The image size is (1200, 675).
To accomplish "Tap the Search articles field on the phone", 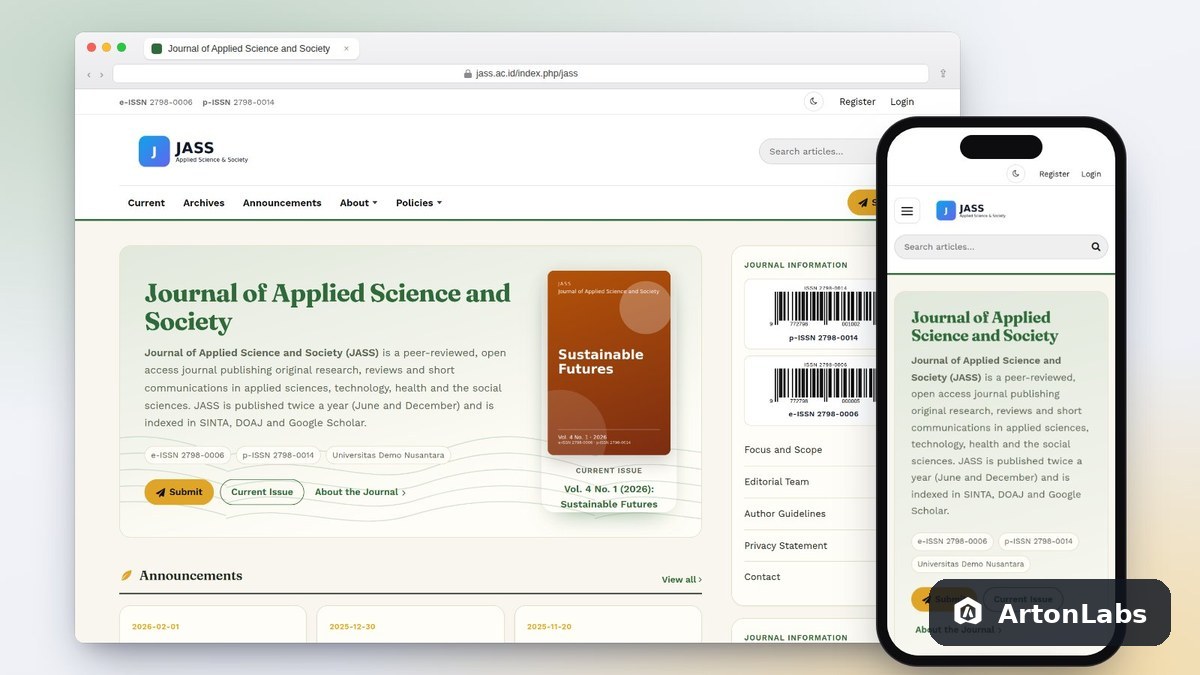I will (x=1001, y=247).
